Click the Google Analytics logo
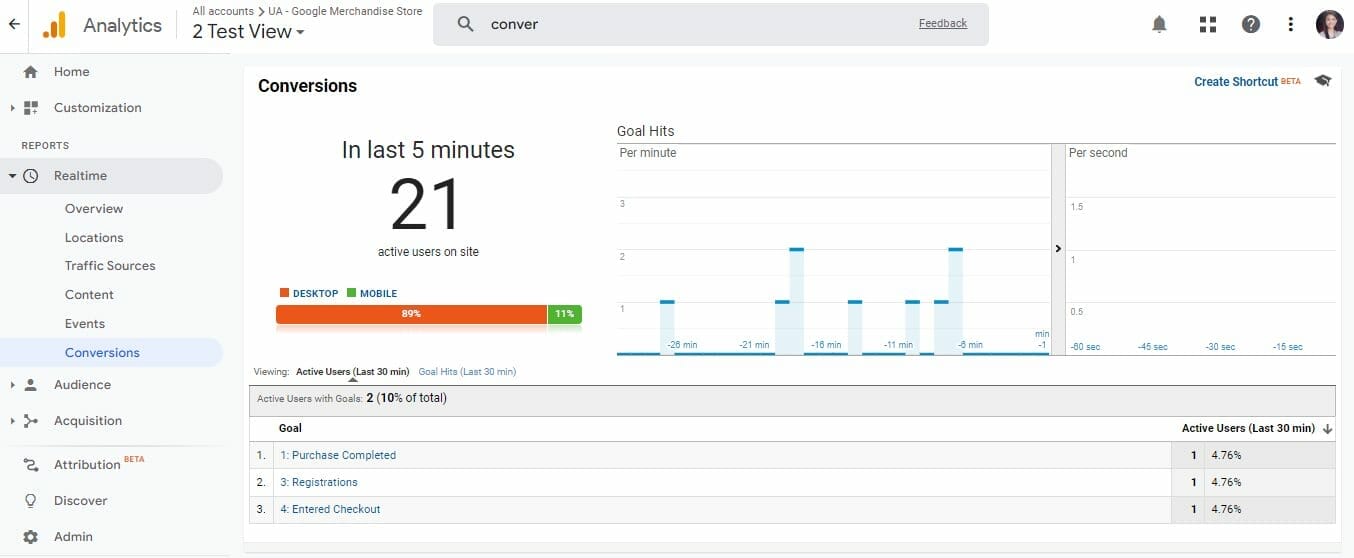Viewport: 1354px width, 558px height. (54, 25)
